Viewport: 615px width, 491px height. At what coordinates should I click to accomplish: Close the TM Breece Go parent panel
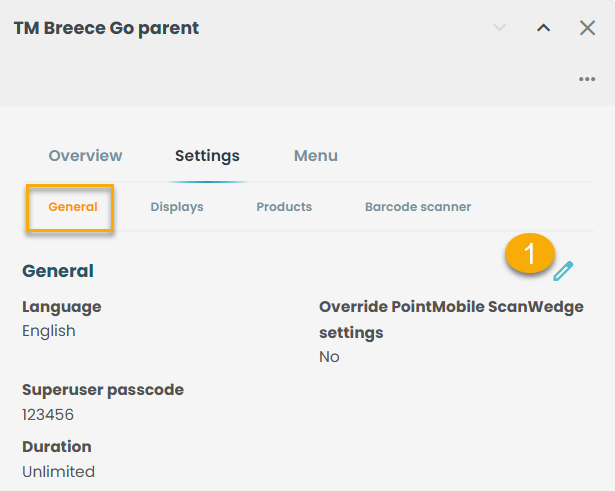(587, 28)
